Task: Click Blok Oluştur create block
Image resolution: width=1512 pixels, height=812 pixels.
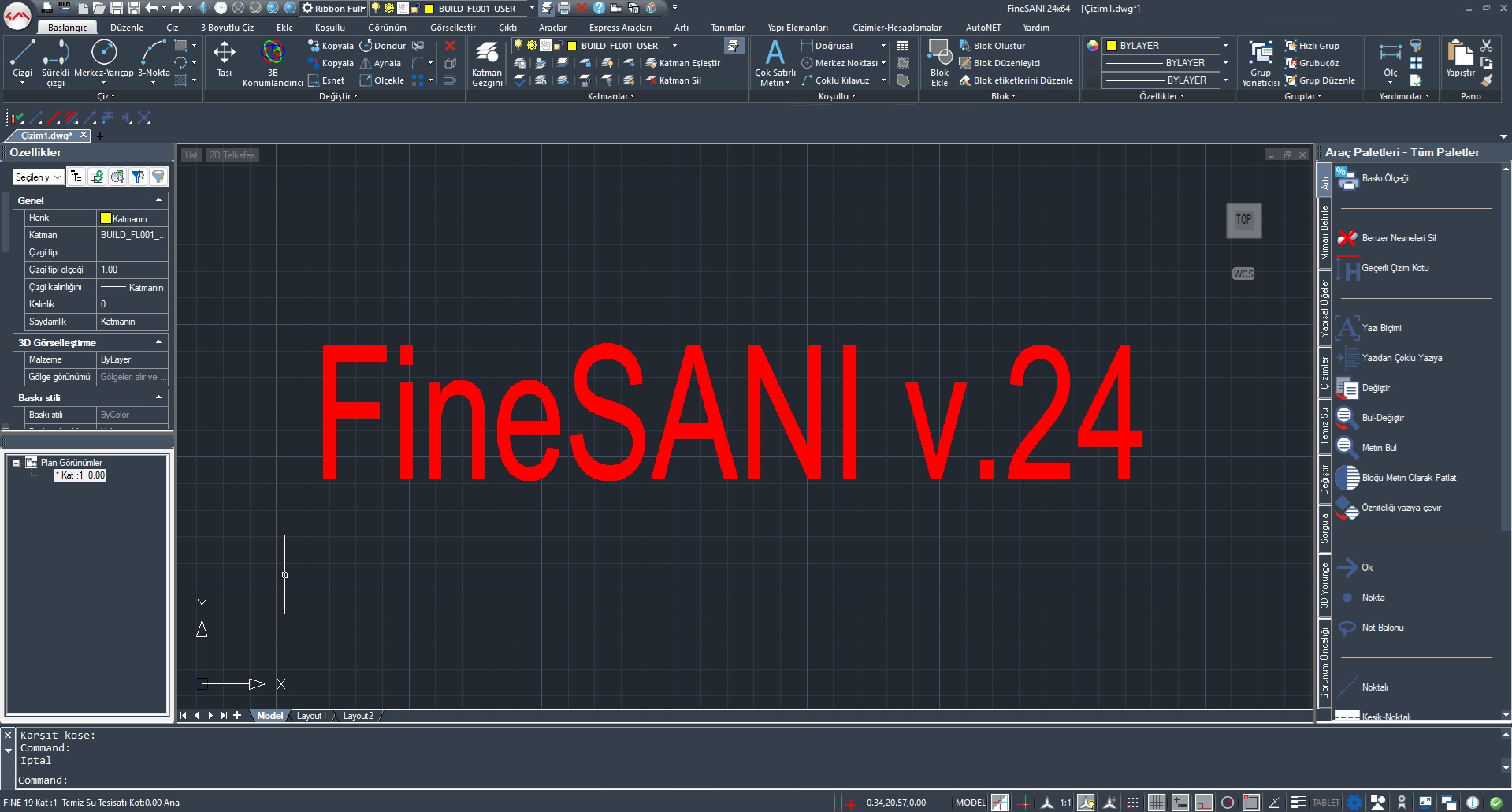Action: coord(992,46)
